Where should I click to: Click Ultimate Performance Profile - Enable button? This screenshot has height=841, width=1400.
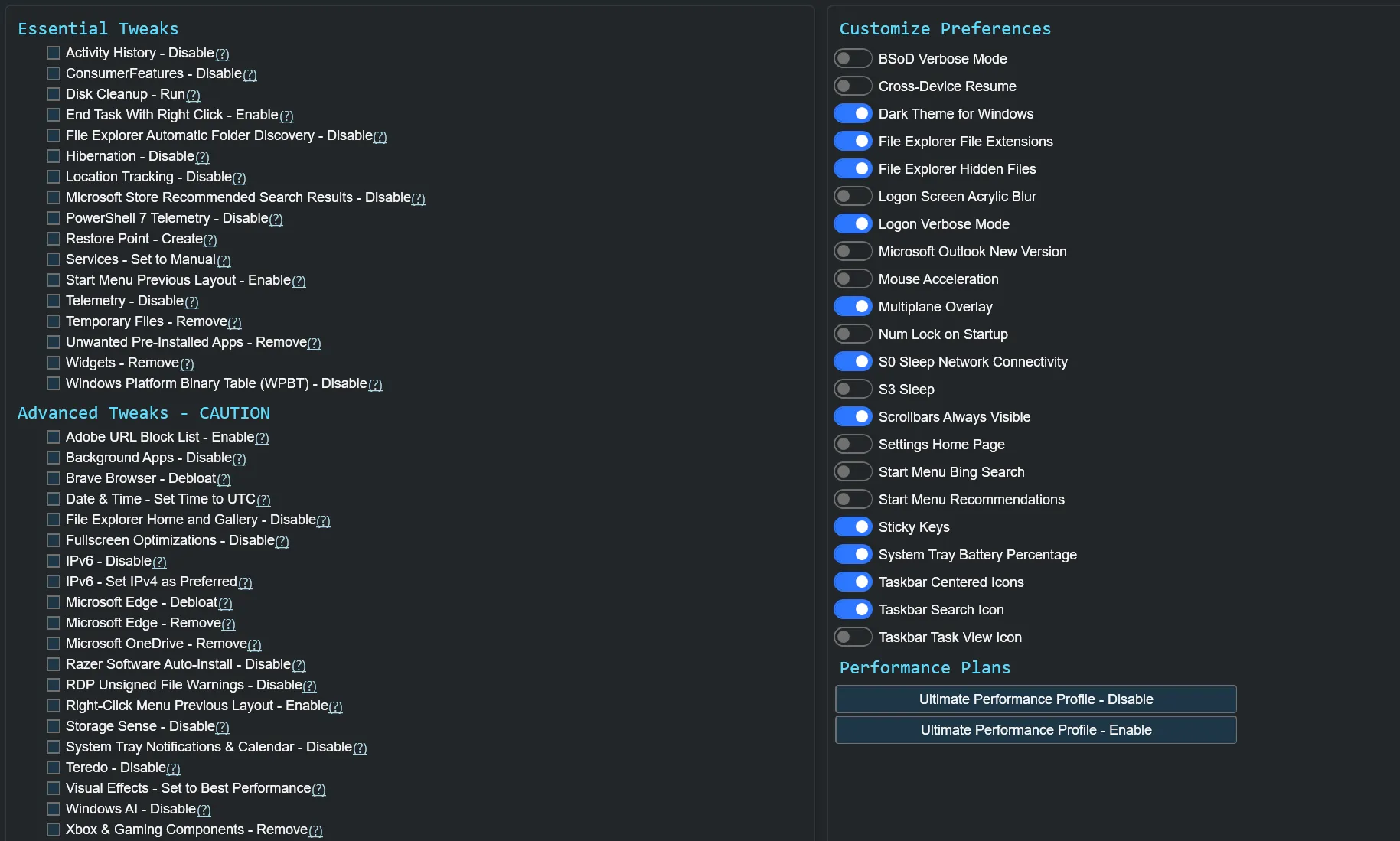click(x=1036, y=730)
